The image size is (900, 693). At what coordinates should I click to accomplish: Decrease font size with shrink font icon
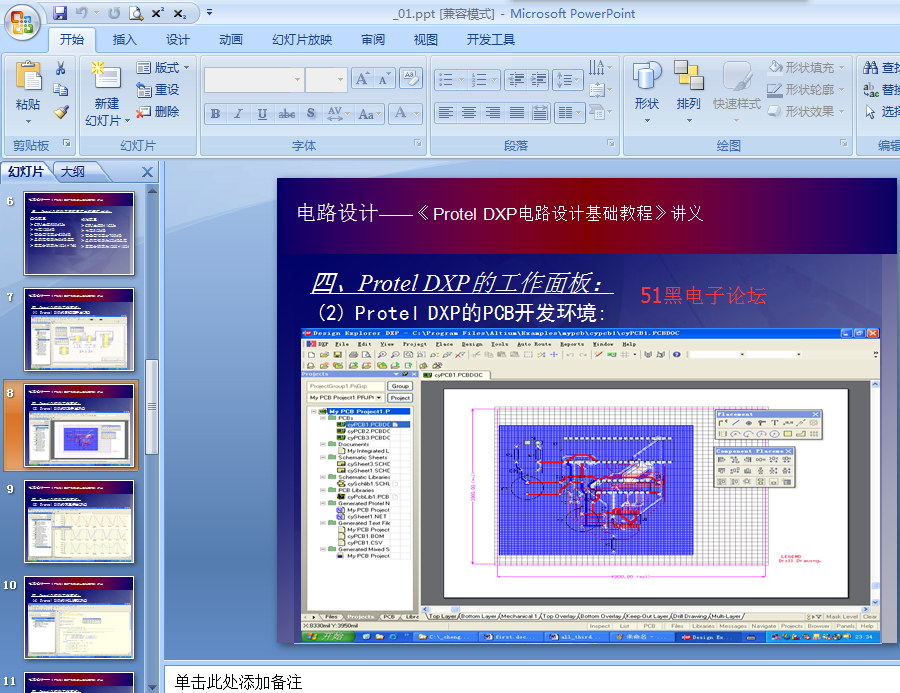coord(384,79)
